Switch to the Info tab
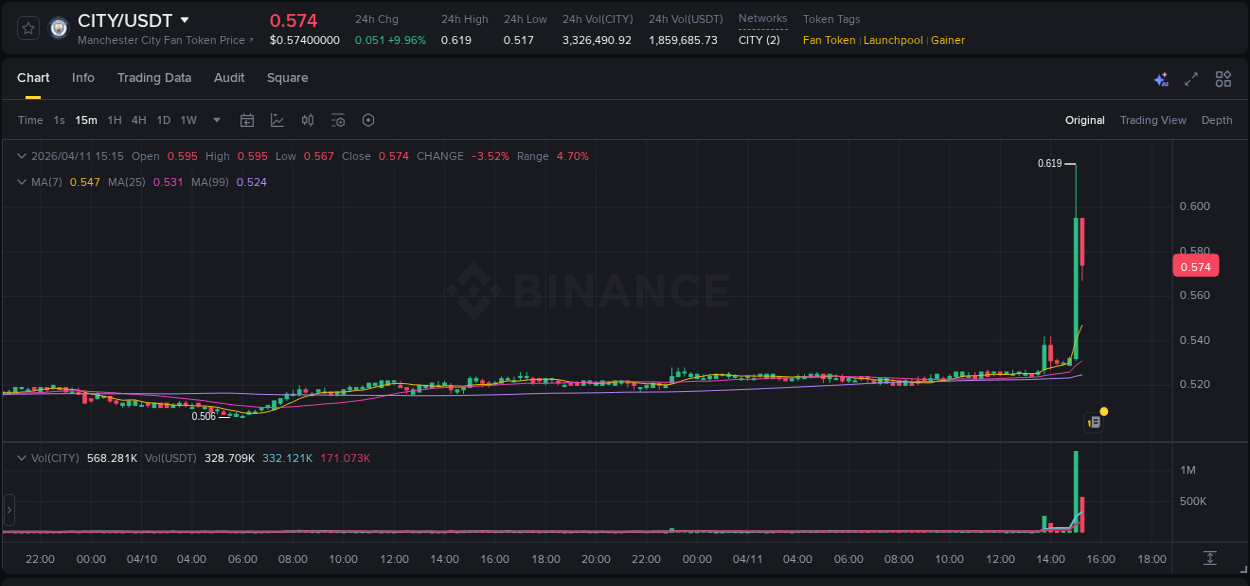Screen dimensions: 1250x586 (x=83, y=78)
